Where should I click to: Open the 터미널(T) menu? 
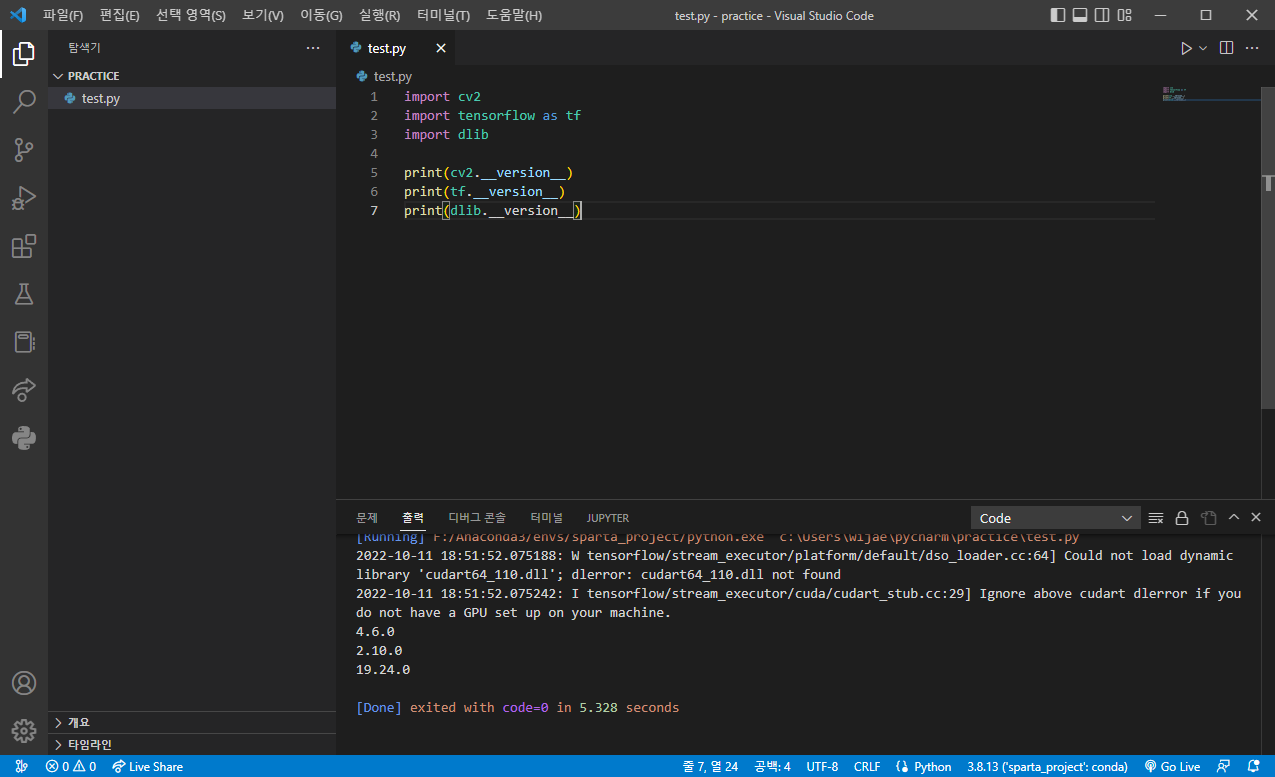(443, 15)
